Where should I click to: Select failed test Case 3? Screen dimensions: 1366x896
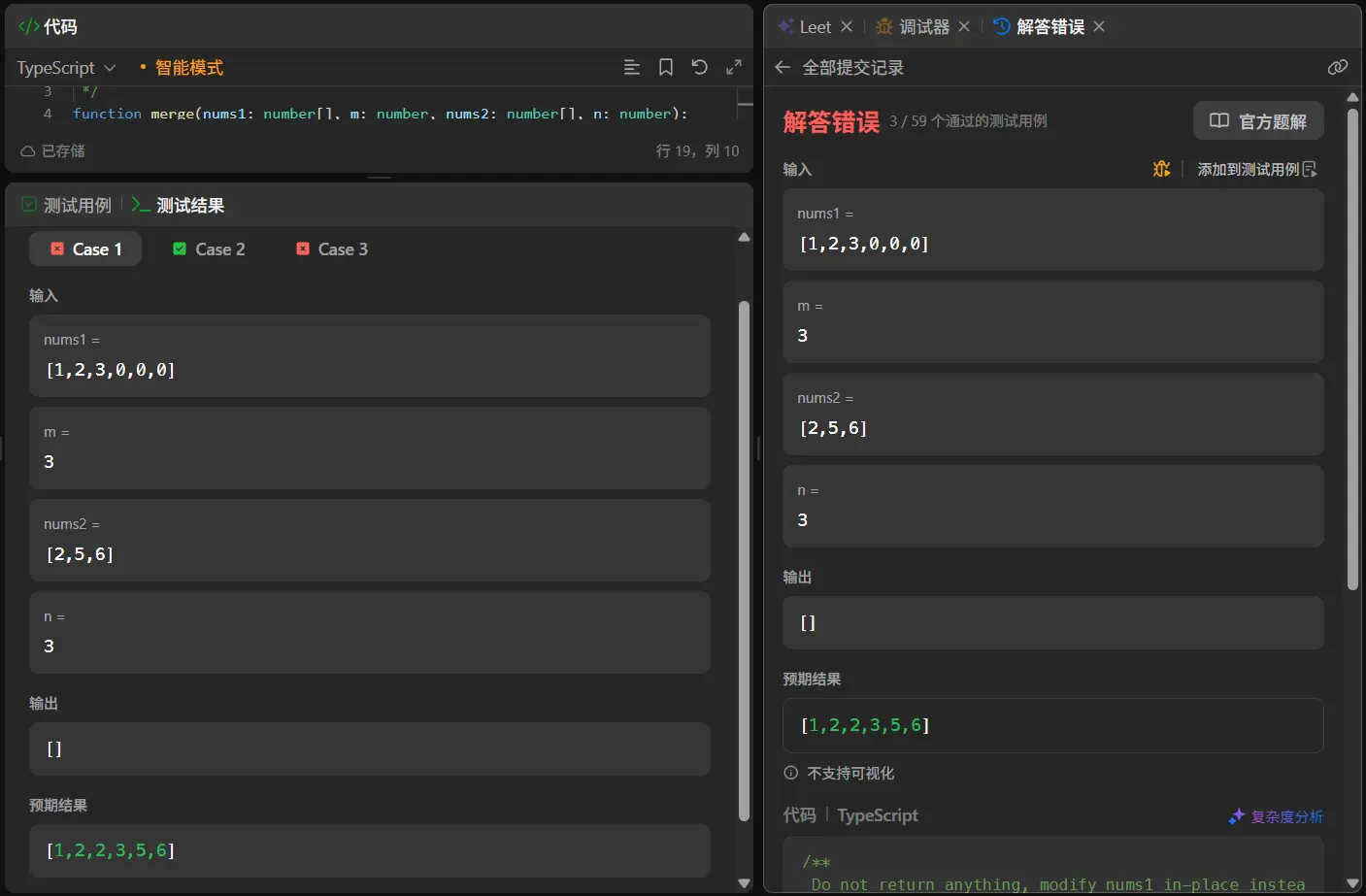point(332,249)
